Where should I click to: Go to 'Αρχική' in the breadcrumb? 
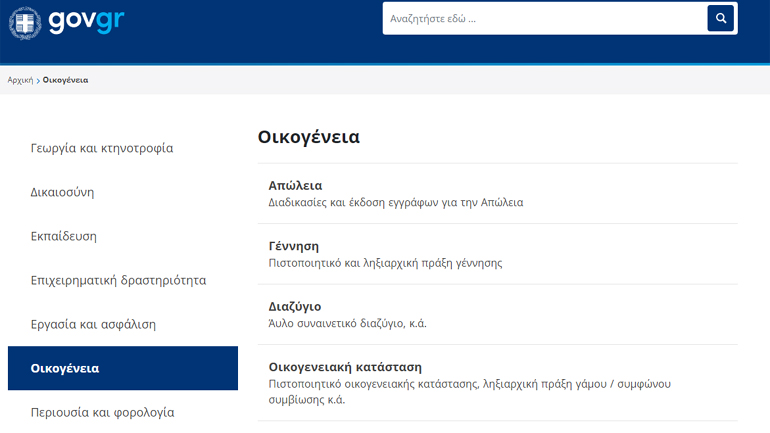(20, 80)
